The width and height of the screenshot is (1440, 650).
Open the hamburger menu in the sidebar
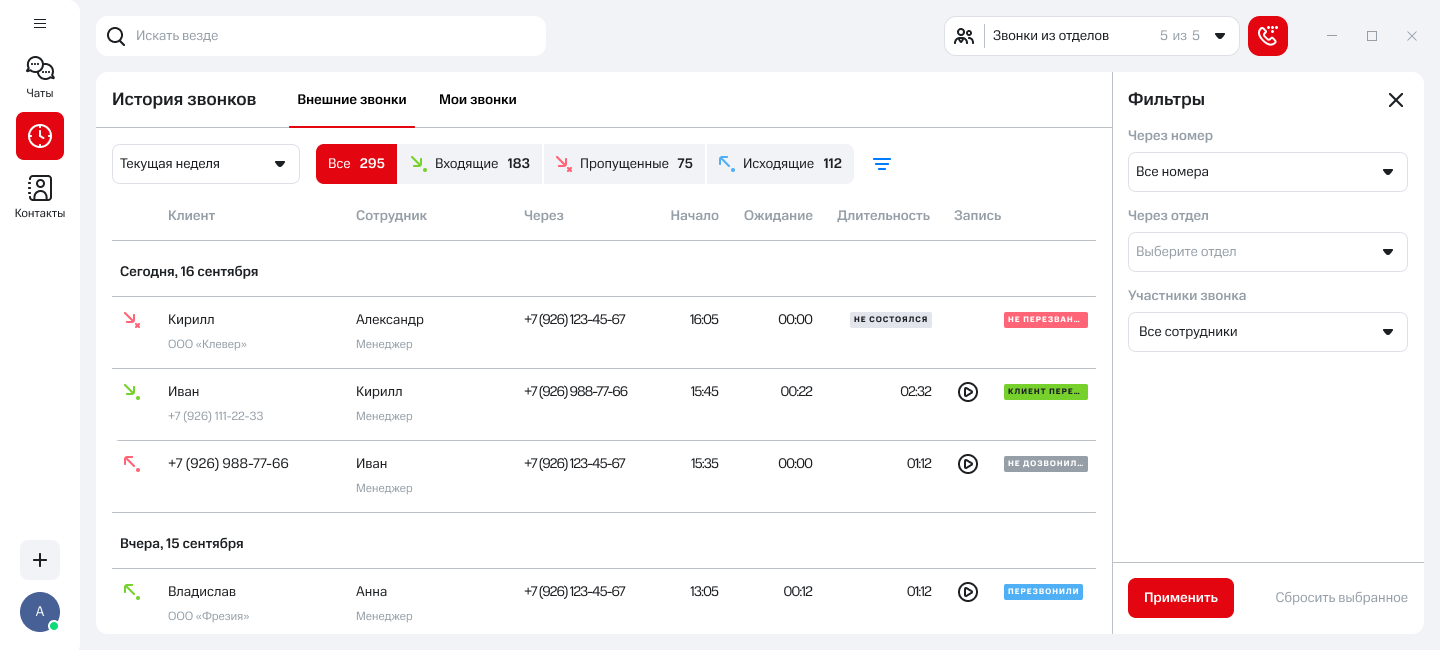click(40, 23)
